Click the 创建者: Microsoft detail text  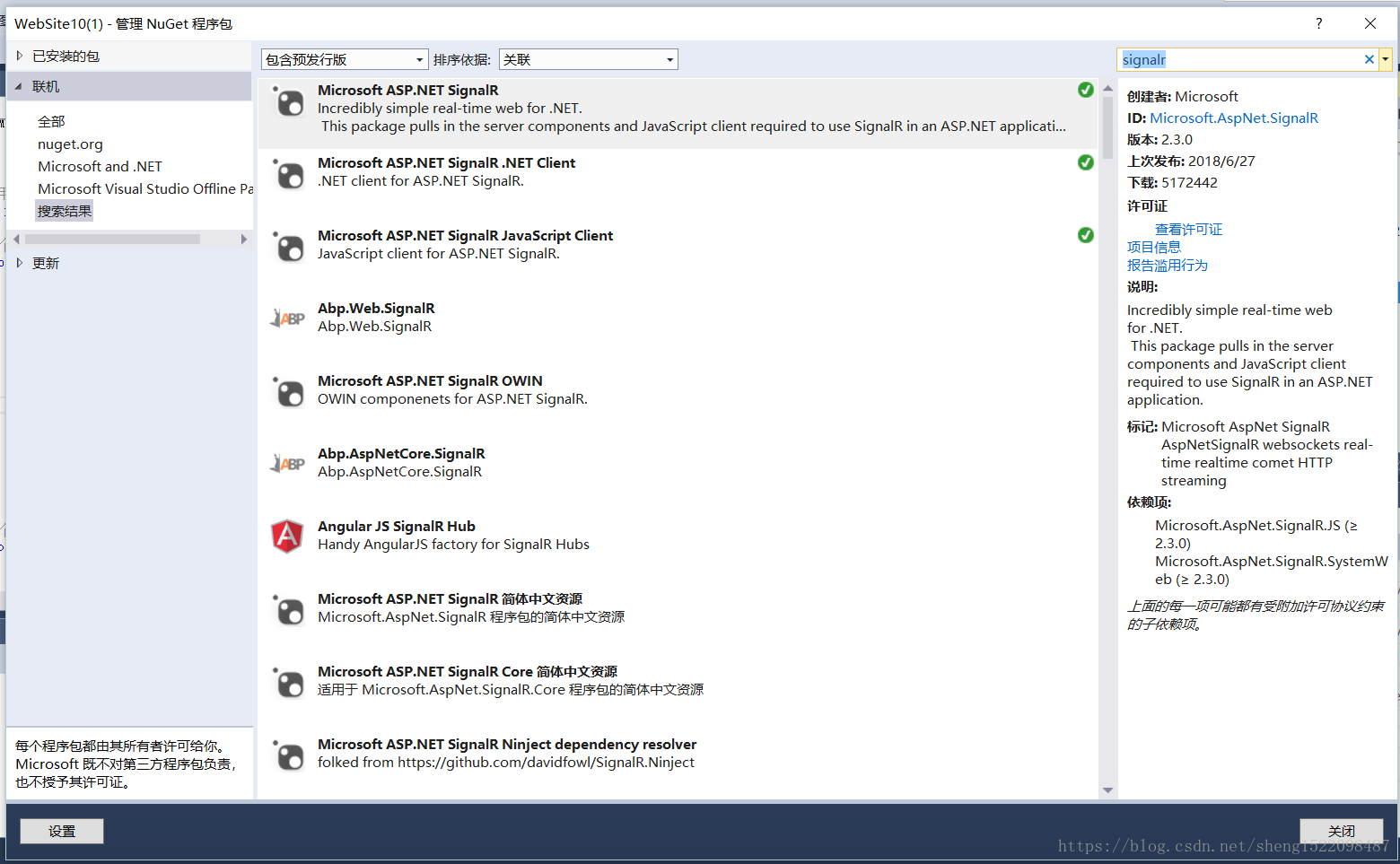pos(1182,96)
